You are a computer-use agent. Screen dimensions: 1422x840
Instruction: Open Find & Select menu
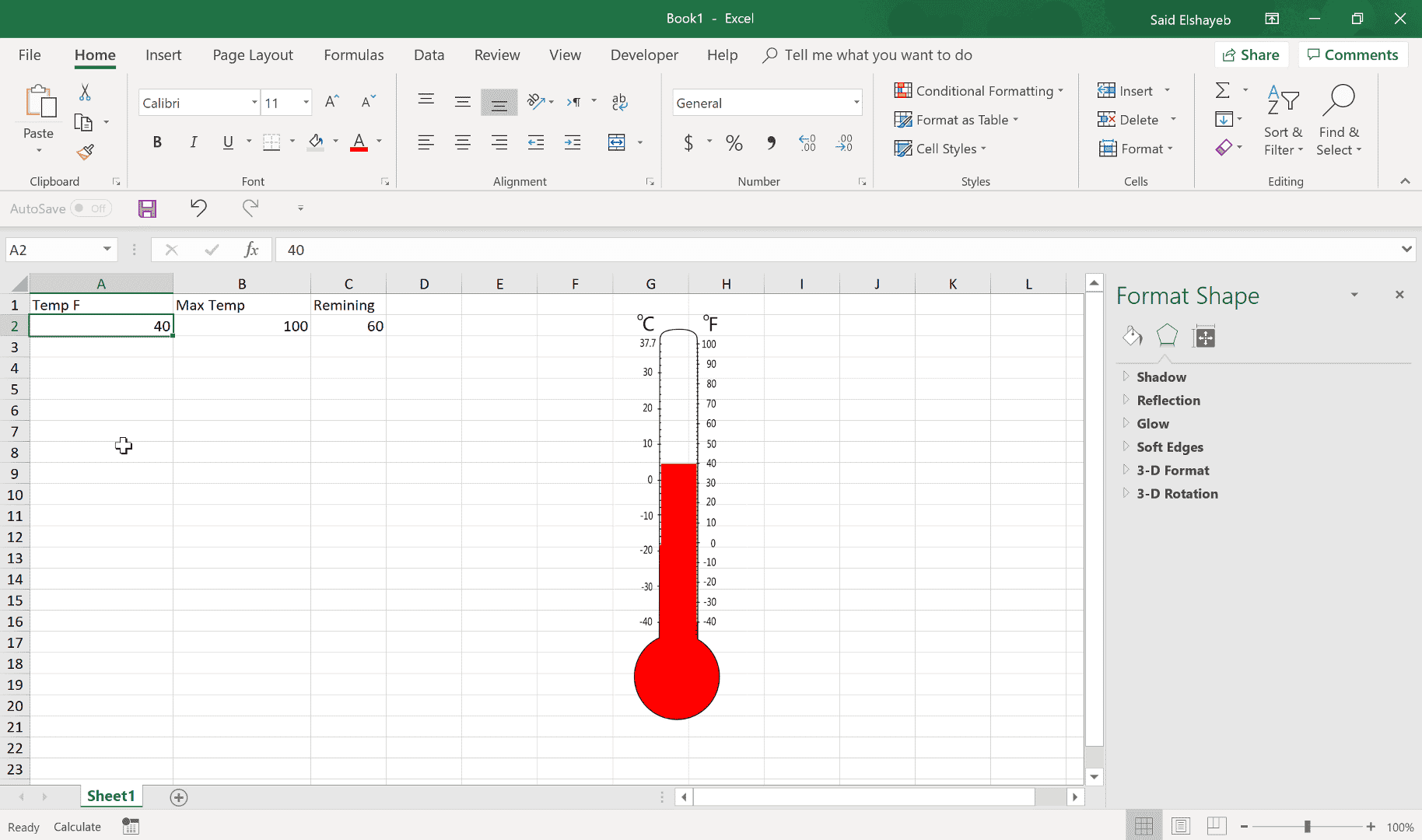pos(1339,121)
